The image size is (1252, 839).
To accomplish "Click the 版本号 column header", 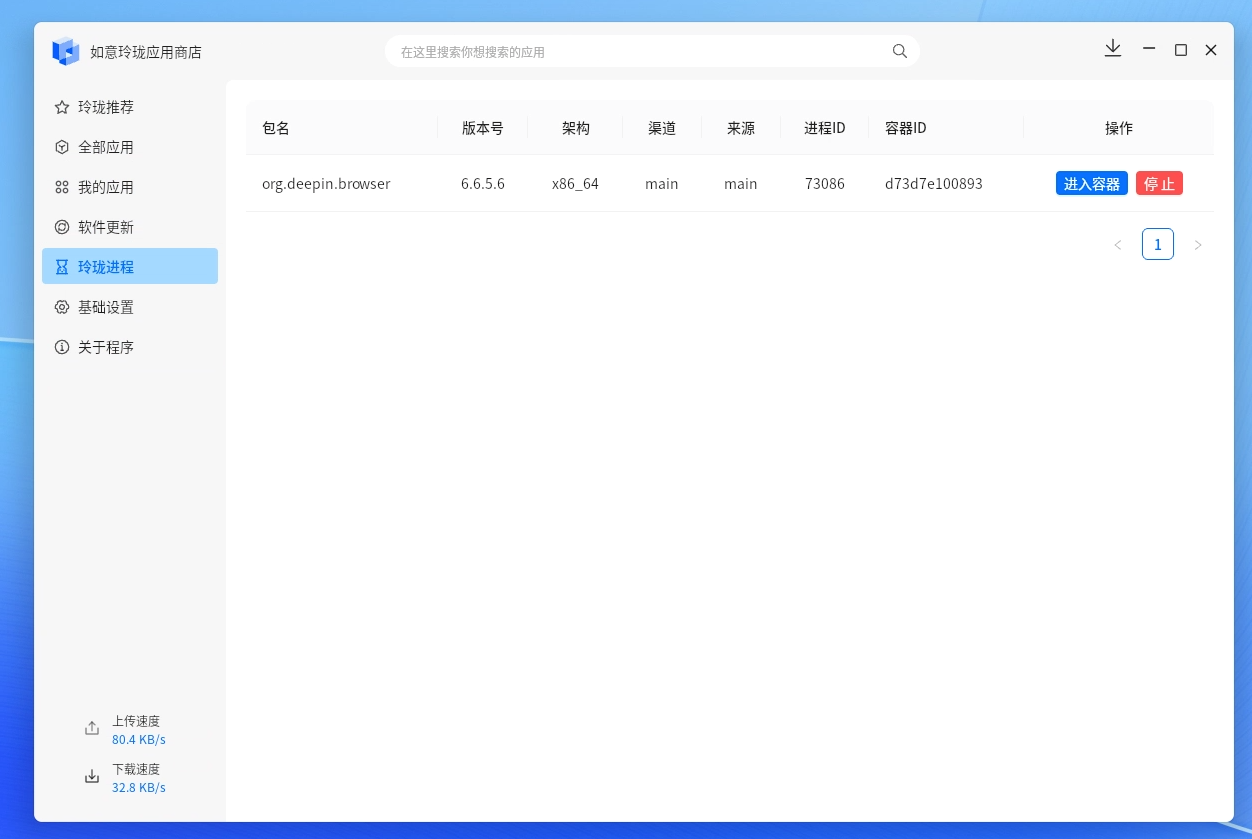I will [x=483, y=128].
